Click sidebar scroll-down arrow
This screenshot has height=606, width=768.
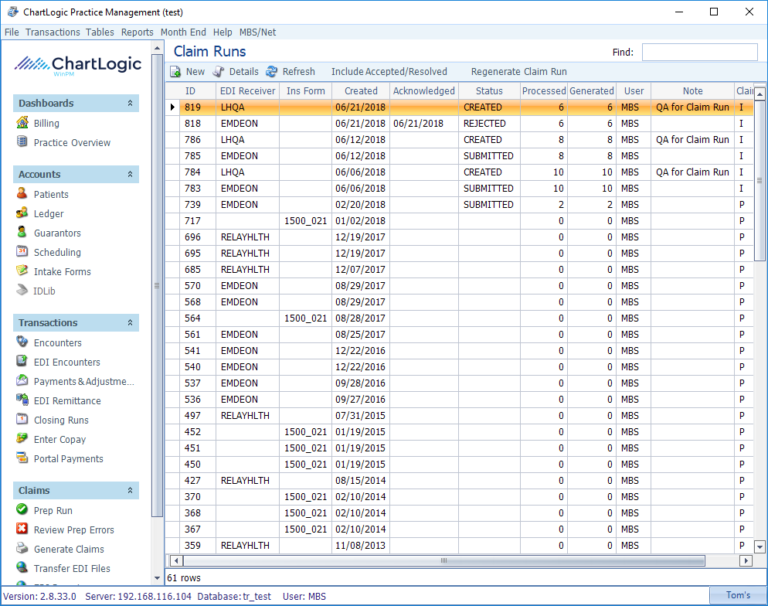pos(157,578)
